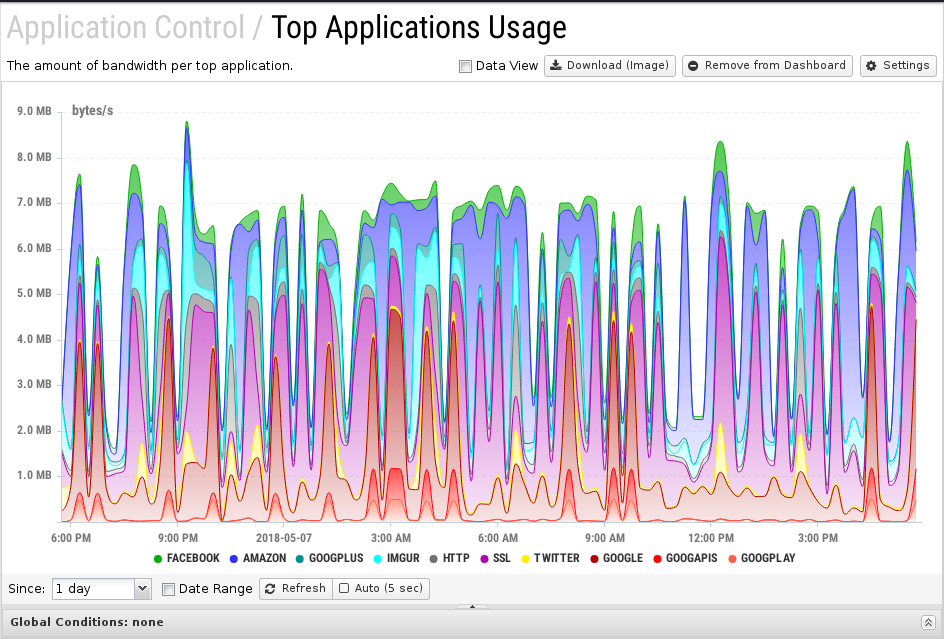Toggle SSL legend entry

495,558
